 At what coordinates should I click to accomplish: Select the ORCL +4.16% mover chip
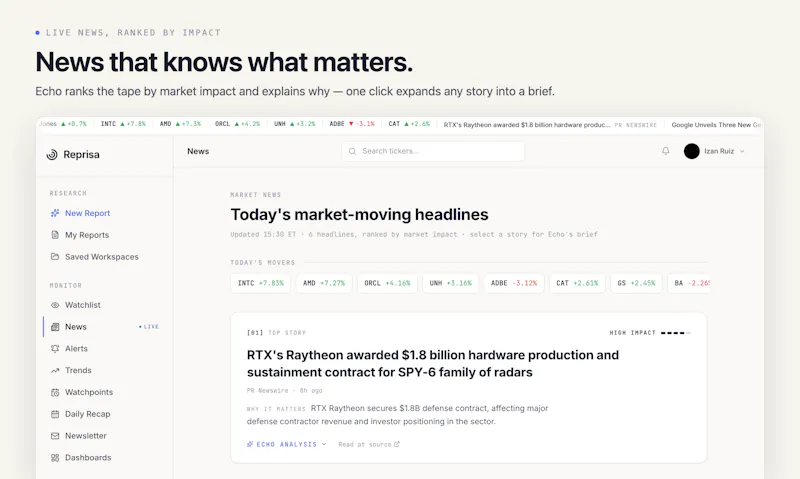[x=387, y=283]
